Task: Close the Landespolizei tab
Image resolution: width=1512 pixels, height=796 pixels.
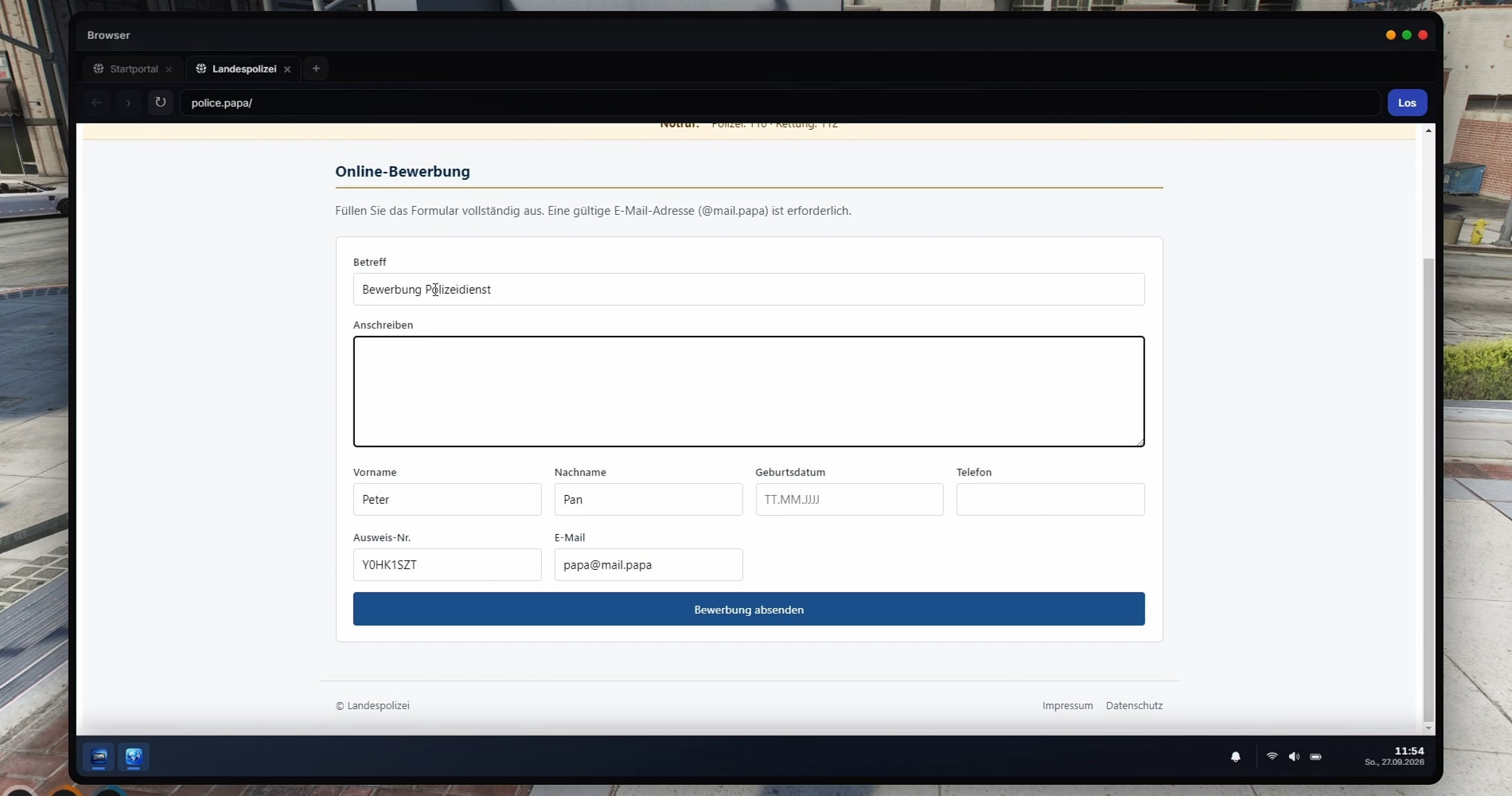Action: (287, 69)
